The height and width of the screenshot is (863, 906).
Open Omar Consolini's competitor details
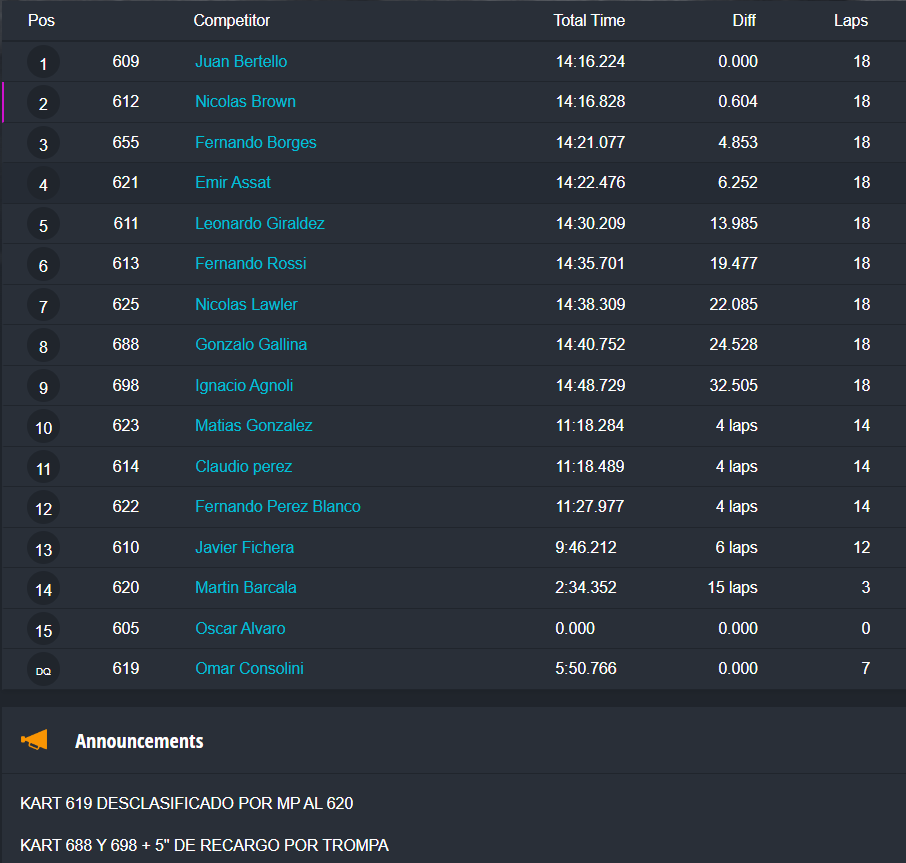[249, 668]
